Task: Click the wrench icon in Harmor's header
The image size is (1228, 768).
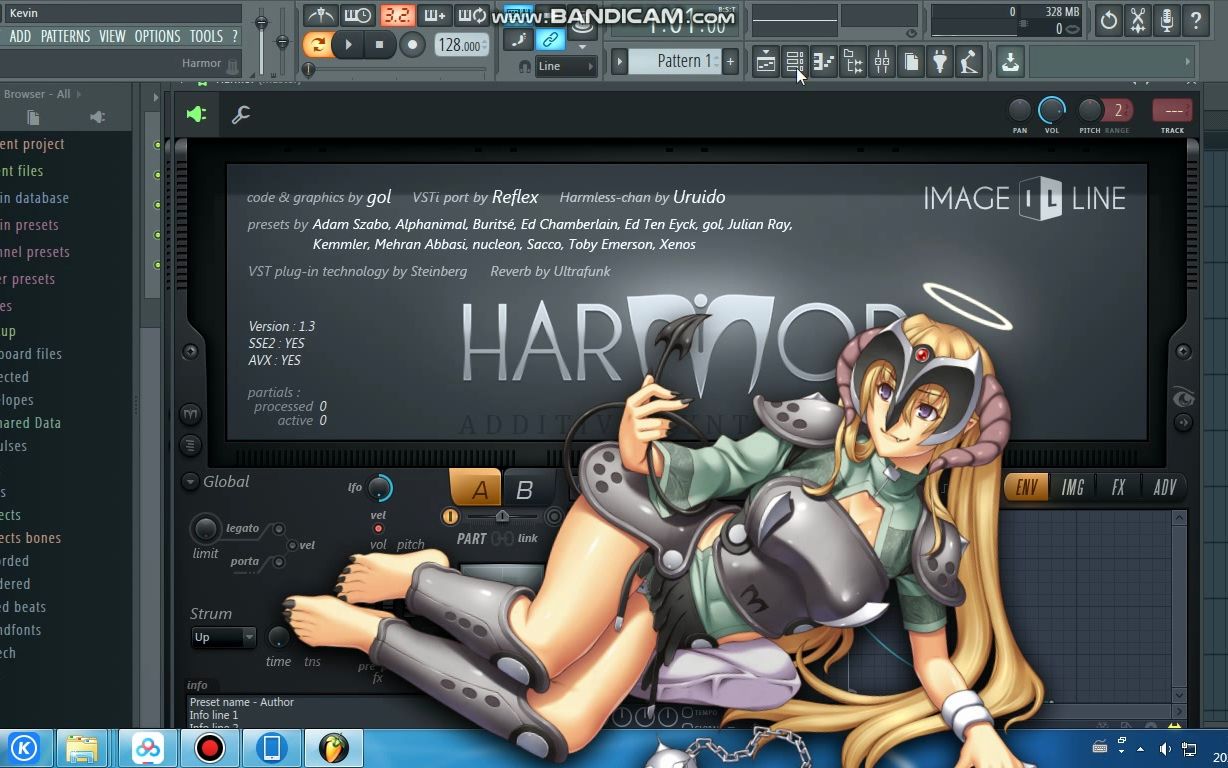Action: [x=241, y=114]
